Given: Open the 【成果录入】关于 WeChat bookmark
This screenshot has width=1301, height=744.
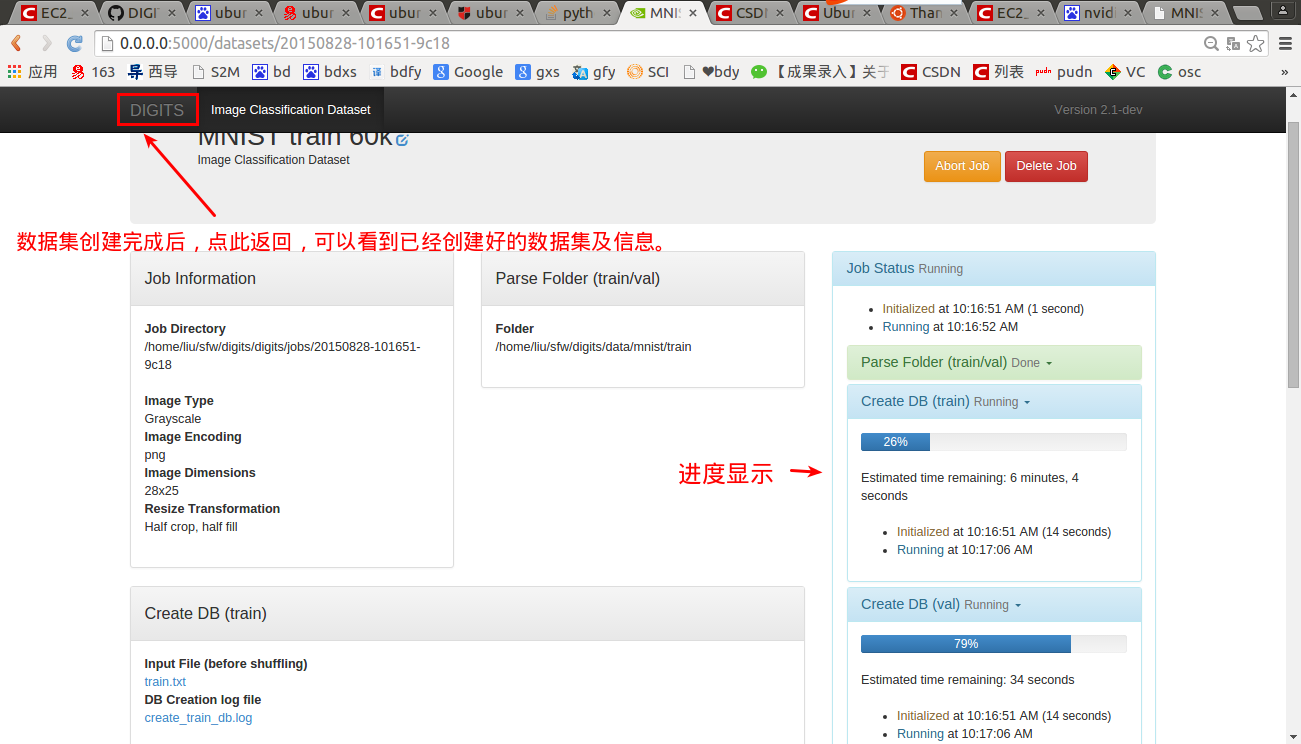Looking at the screenshot, I should (x=820, y=72).
